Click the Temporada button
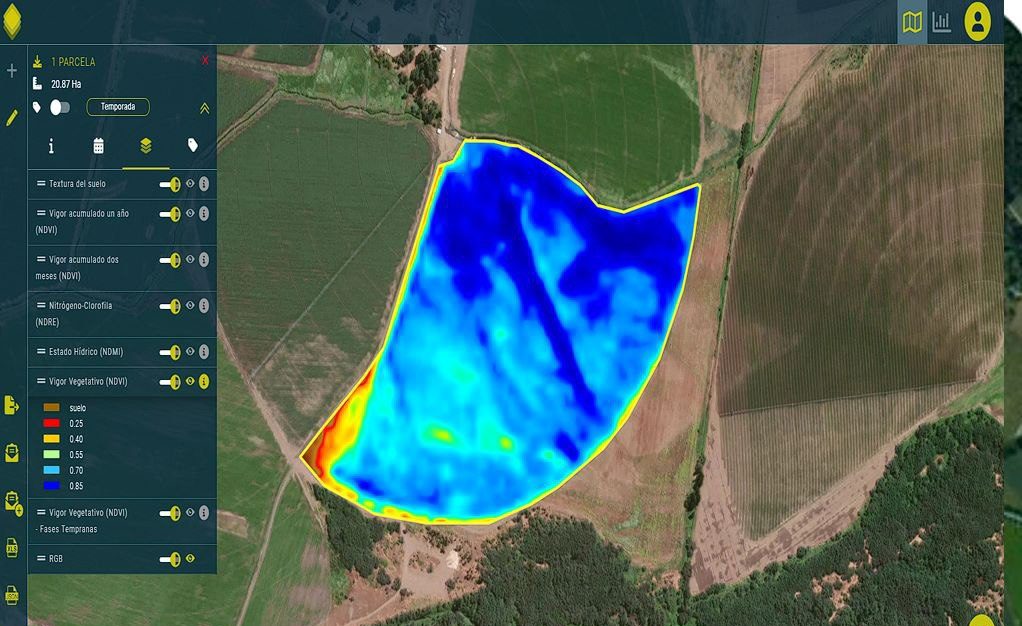The height and width of the screenshot is (626, 1022). tap(118, 107)
